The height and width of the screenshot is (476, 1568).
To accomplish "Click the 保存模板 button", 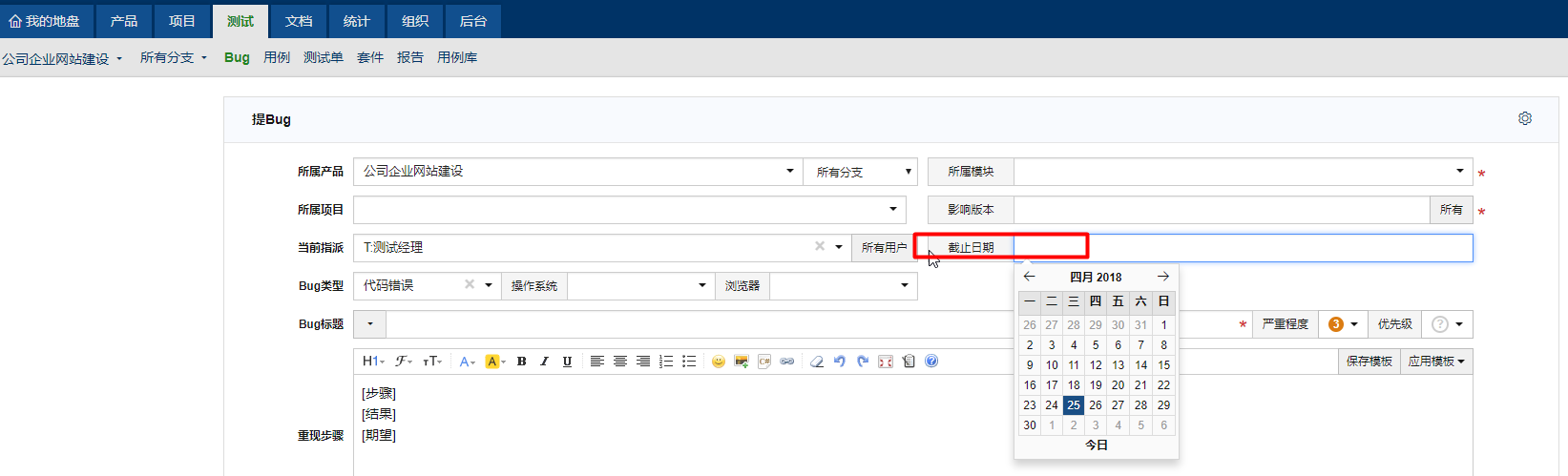I will pos(1369,362).
